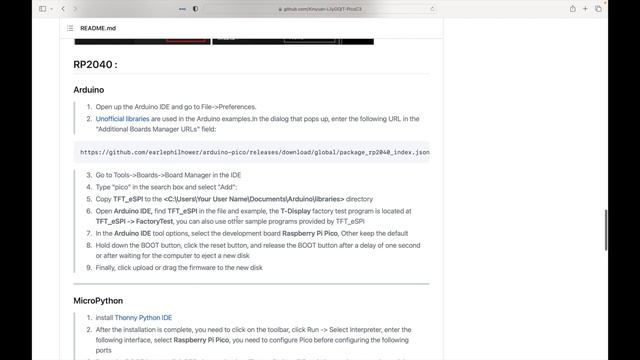Go forward to the next page
This screenshot has width=640, height=360.
click(75, 9)
